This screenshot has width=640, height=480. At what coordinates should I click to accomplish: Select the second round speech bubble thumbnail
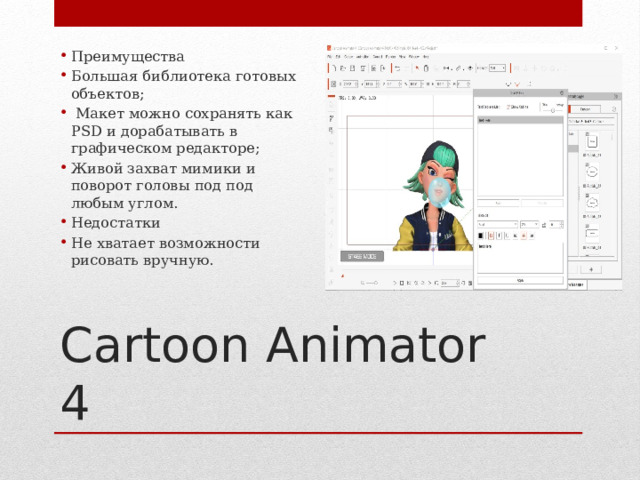[592, 171]
